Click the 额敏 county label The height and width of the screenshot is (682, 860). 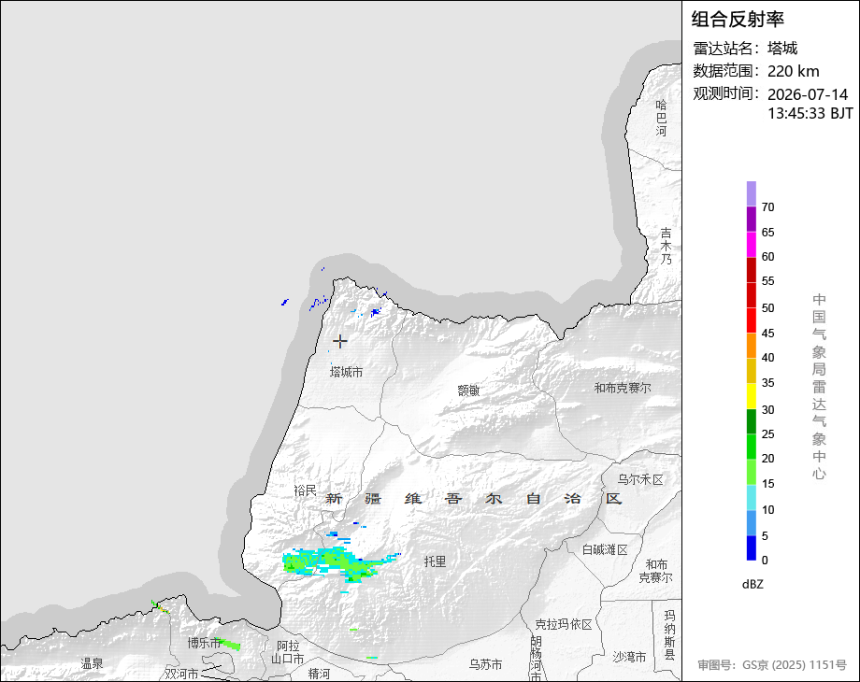pos(469,390)
